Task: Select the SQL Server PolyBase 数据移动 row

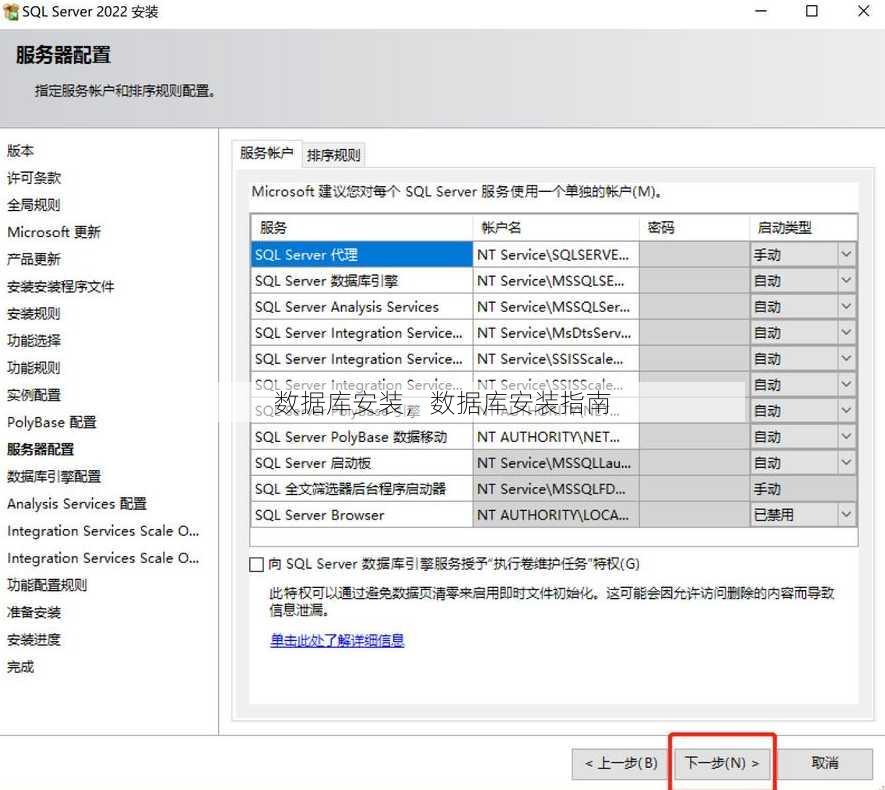Action: coord(361,437)
